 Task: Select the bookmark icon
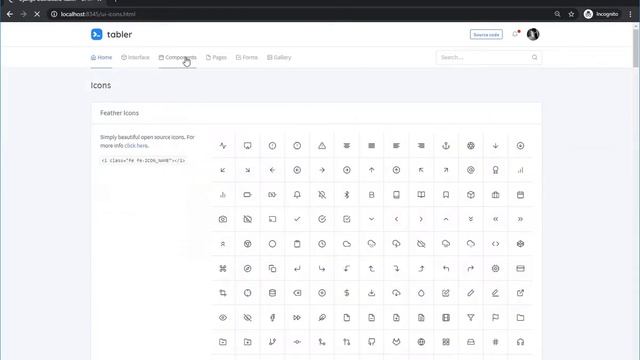coord(446,195)
